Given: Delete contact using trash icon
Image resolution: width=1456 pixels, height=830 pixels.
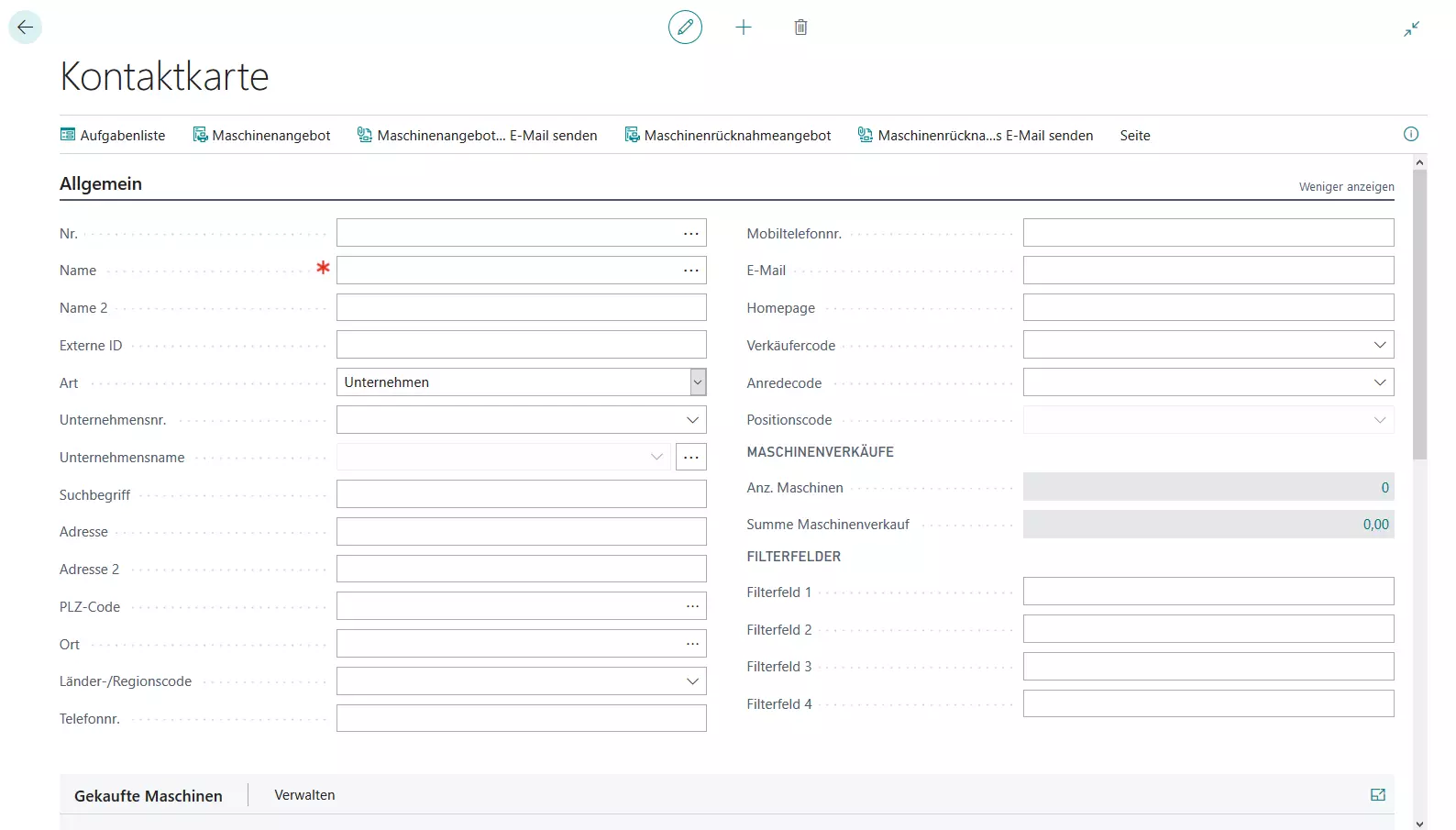Looking at the screenshot, I should [x=800, y=28].
